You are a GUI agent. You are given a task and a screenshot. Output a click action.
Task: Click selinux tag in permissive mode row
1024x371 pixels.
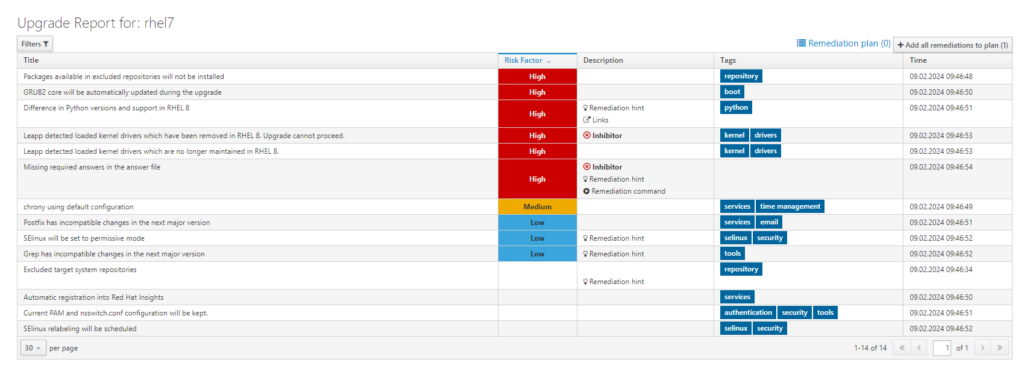[735, 238]
